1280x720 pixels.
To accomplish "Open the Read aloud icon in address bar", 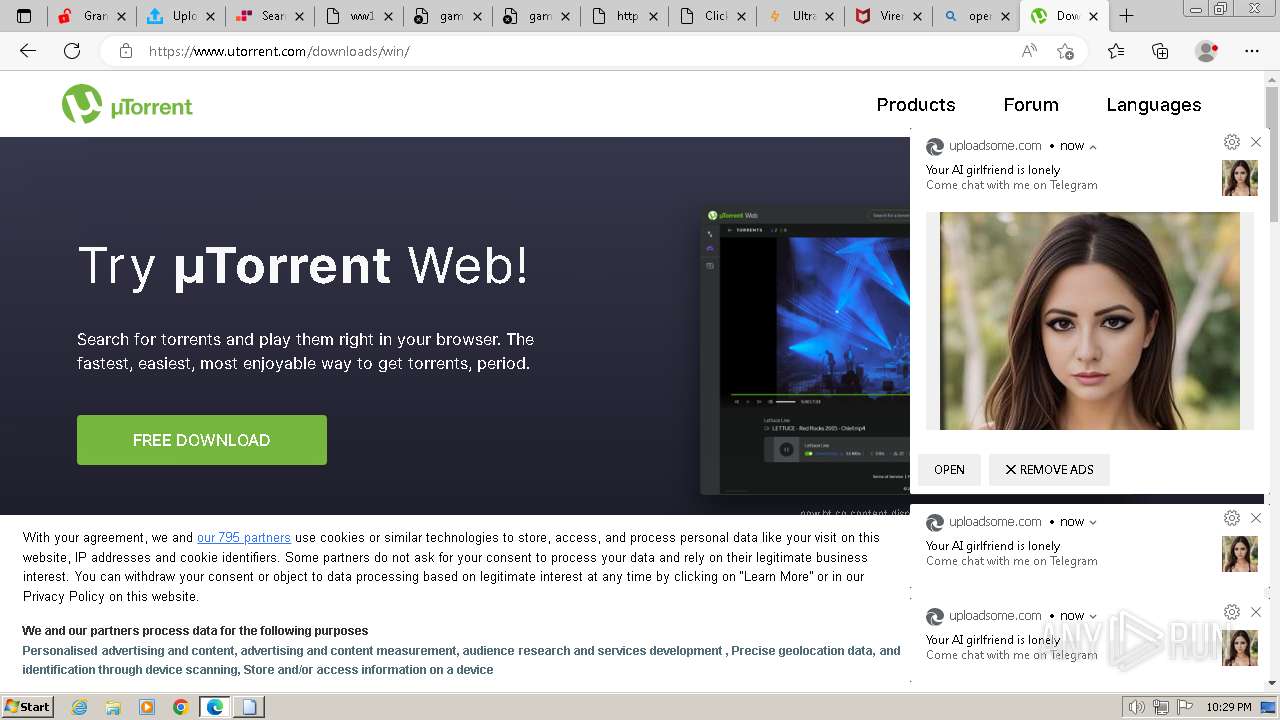I will pyautogui.click(x=1029, y=51).
